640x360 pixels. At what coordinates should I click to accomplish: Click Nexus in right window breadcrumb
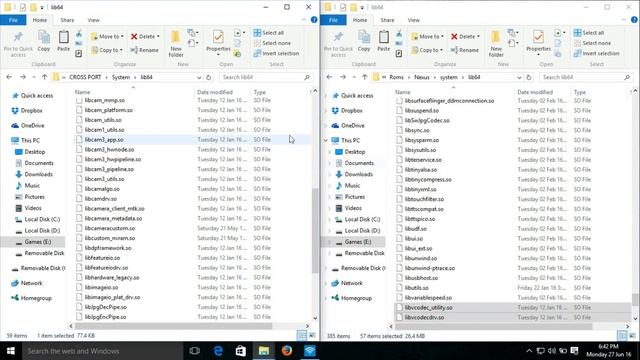(422, 77)
